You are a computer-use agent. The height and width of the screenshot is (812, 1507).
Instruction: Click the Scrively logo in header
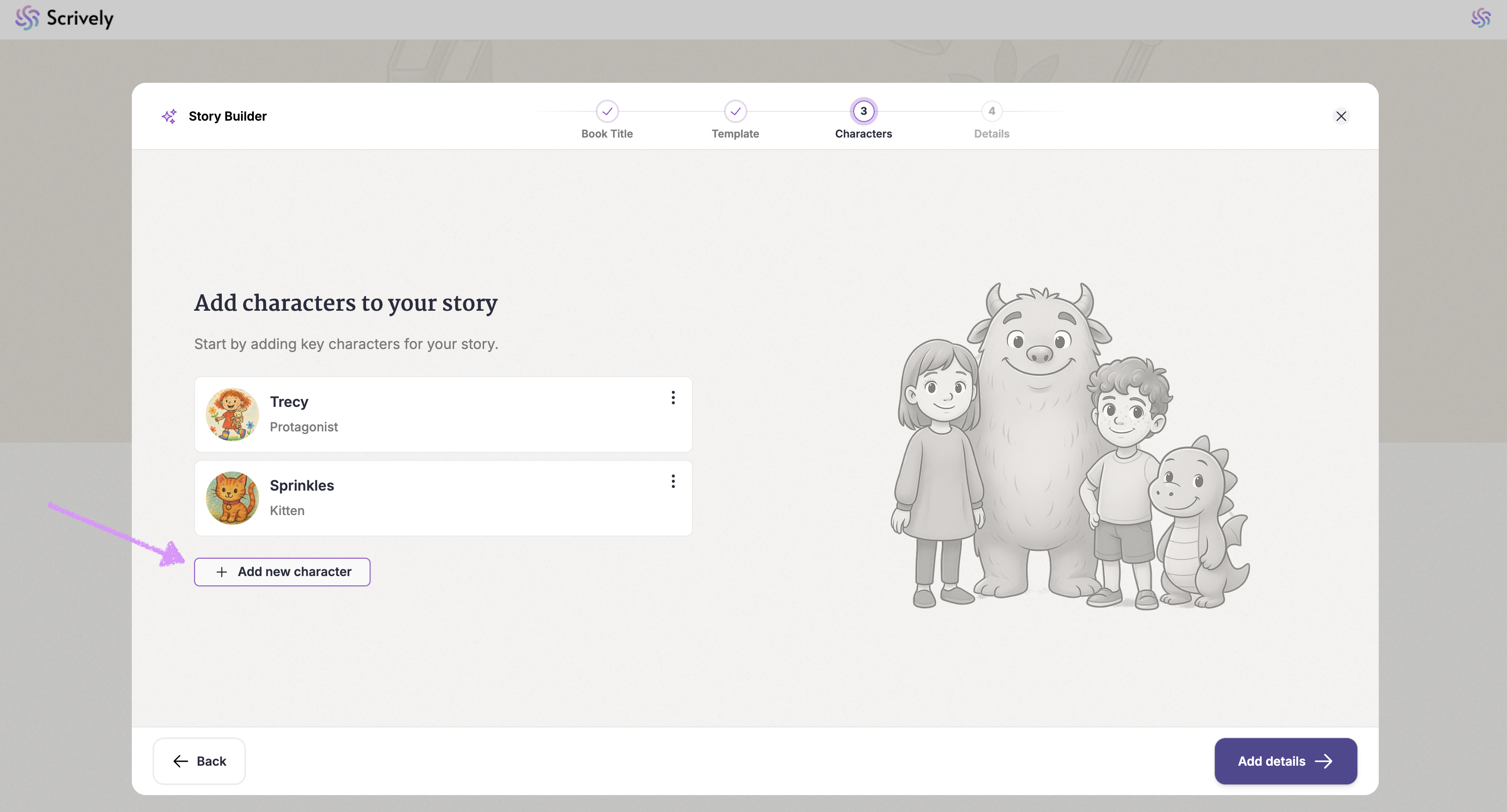pos(65,19)
